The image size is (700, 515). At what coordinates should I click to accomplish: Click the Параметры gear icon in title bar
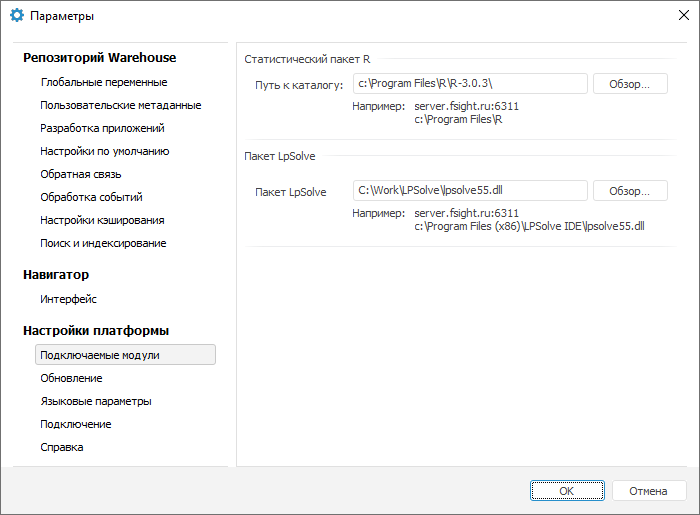coord(16,17)
